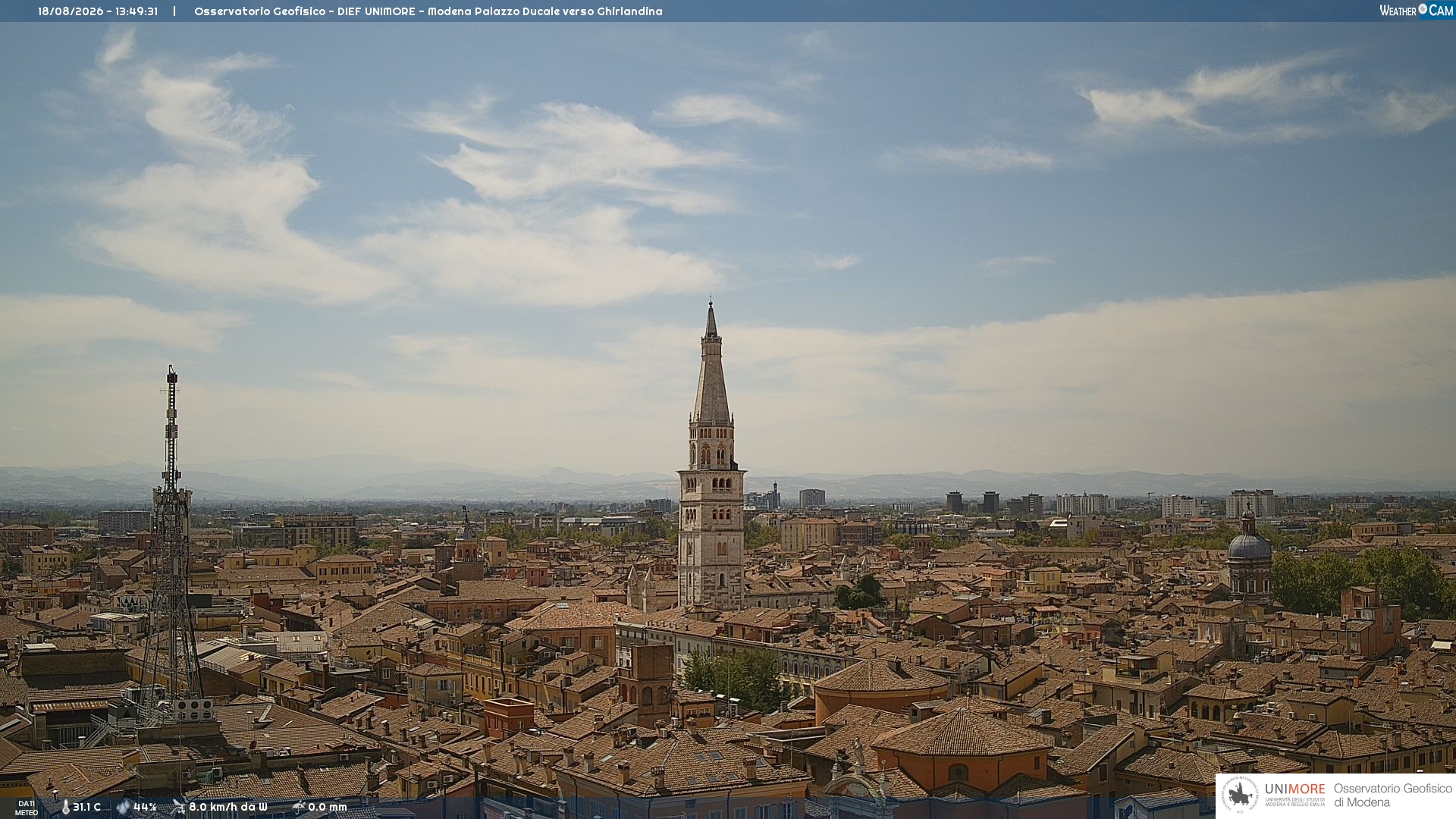Viewport: 1456px width, 819px height.
Task: Click the 8.0 km/h da W wind reading
Action: [x=228, y=807]
